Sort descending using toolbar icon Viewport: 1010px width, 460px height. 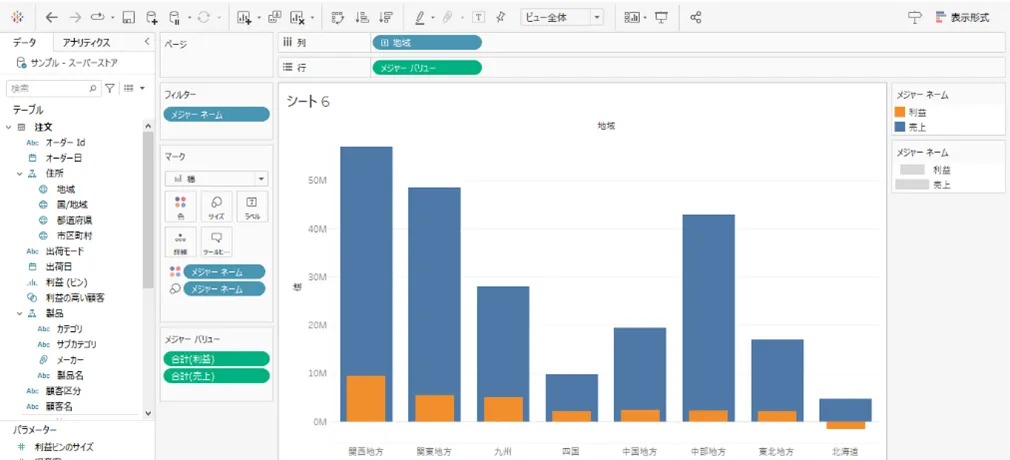click(386, 17)
